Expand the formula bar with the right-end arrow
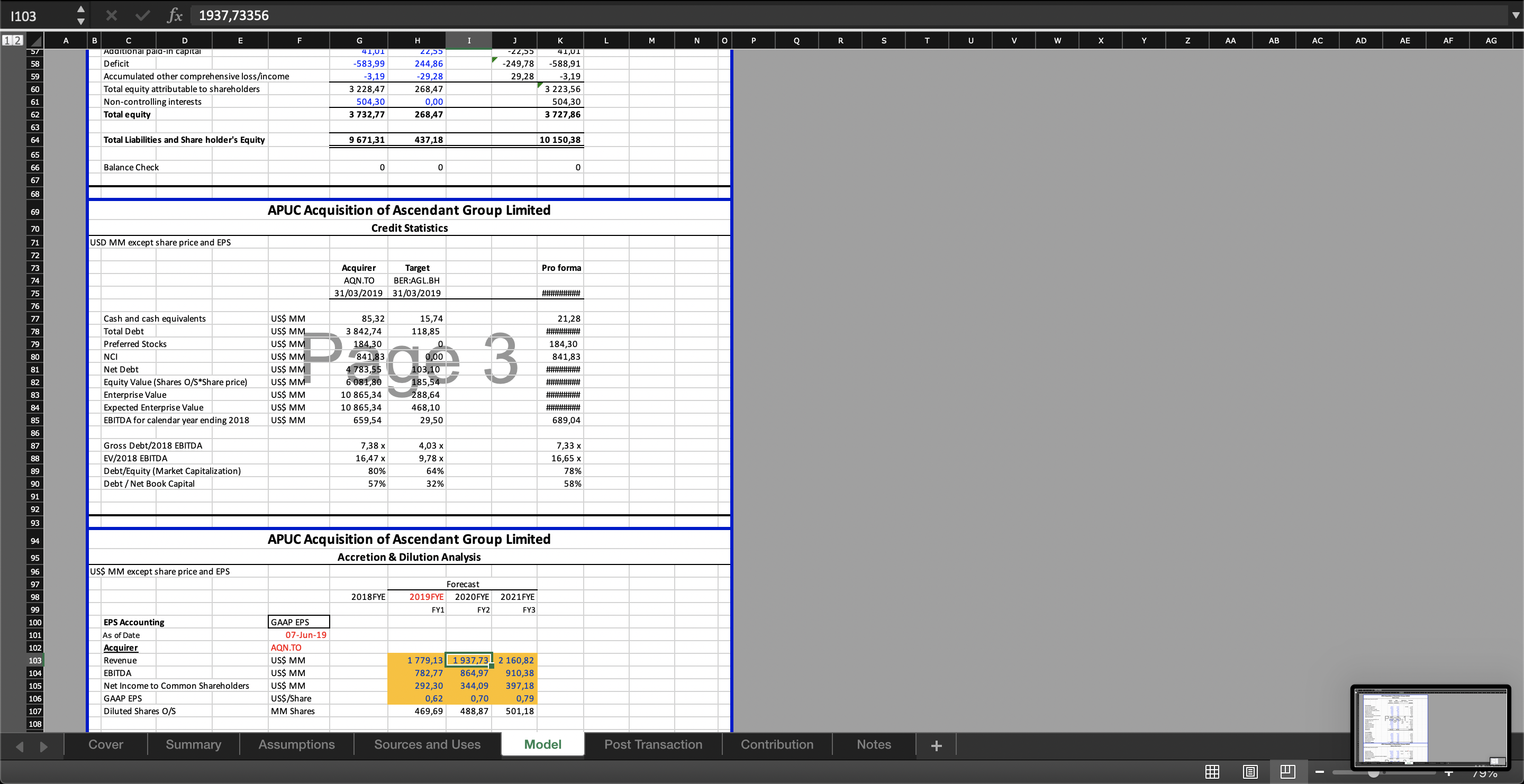Image resolution: width=1524 pixels, height=784 pixels. pos(1515,15)
